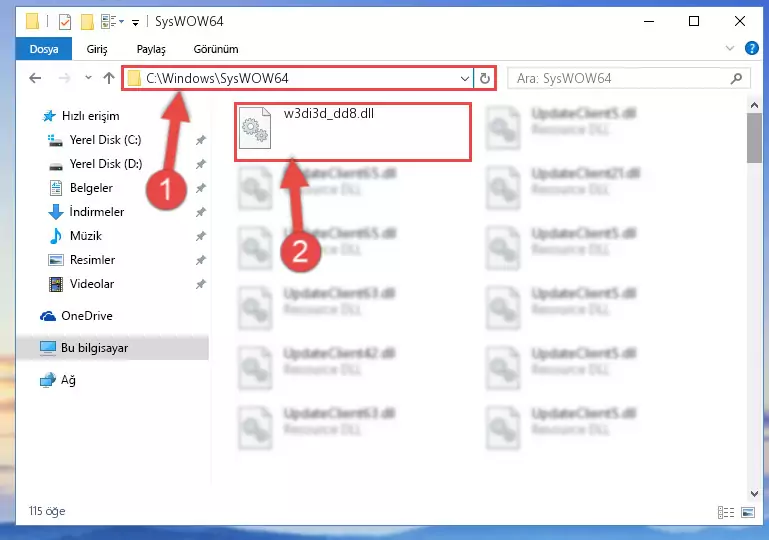This screenshot has height=540, width=769.
Task: Refresh the SysWOW64 folder view
Action: pyautogui.click(x=485, y=78)
